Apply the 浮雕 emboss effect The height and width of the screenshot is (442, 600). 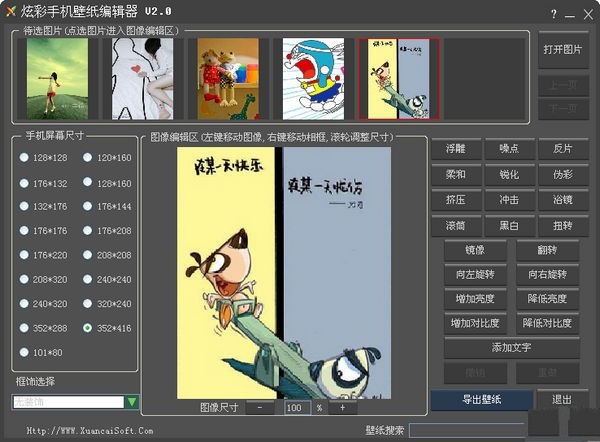pyautogui.click(x=456, y=149)
